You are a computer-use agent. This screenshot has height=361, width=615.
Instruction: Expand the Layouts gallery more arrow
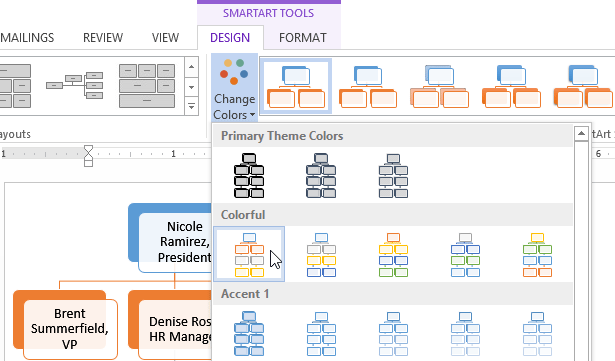coord(191,106)
